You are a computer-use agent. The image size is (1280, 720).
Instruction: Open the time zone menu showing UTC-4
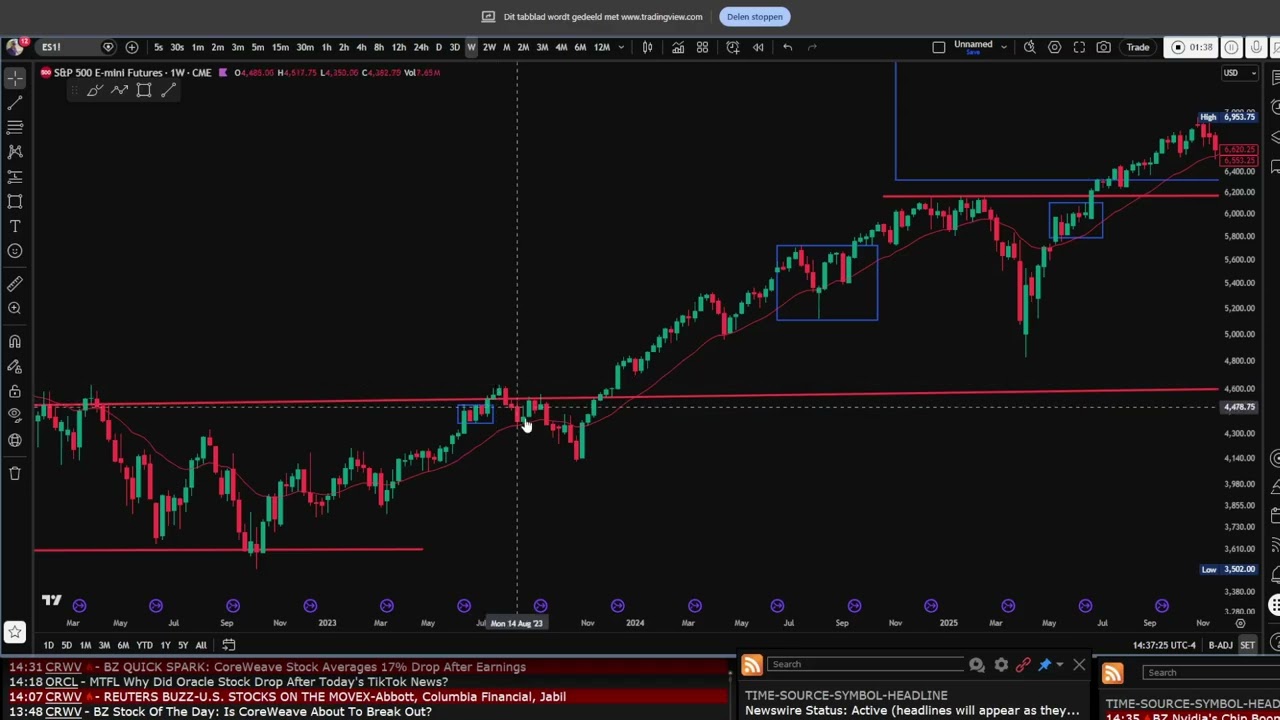point(1165,645)
